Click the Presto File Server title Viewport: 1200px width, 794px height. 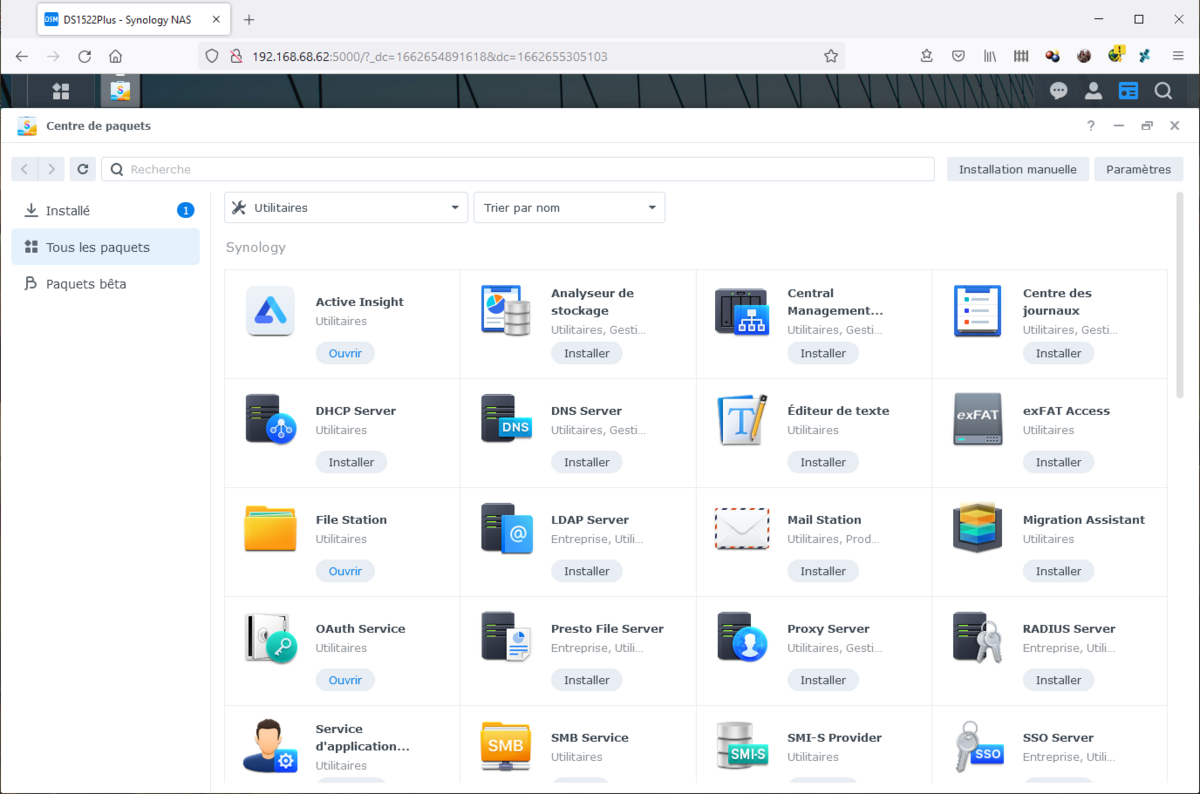coord(607,629)
